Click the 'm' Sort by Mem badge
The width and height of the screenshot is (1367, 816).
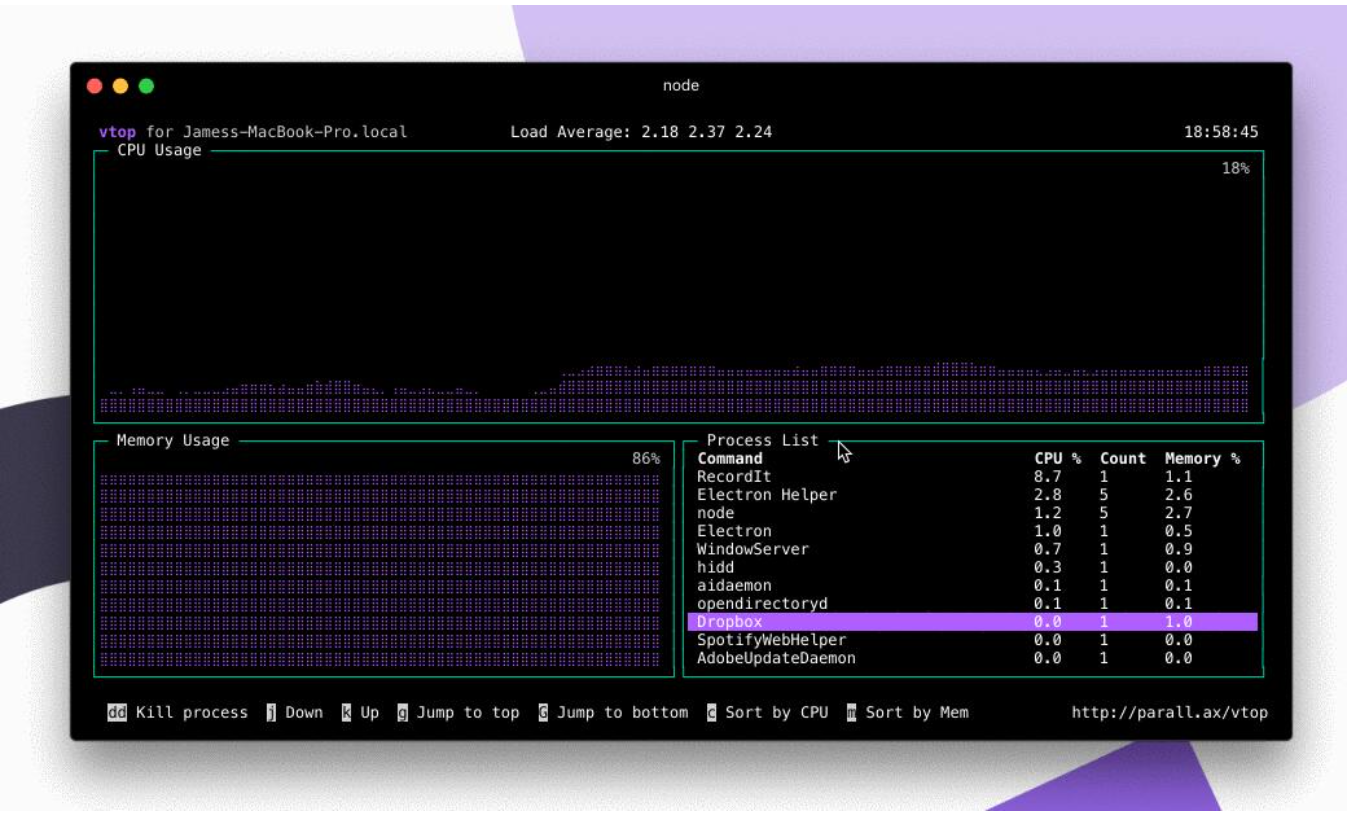(851, 713)
